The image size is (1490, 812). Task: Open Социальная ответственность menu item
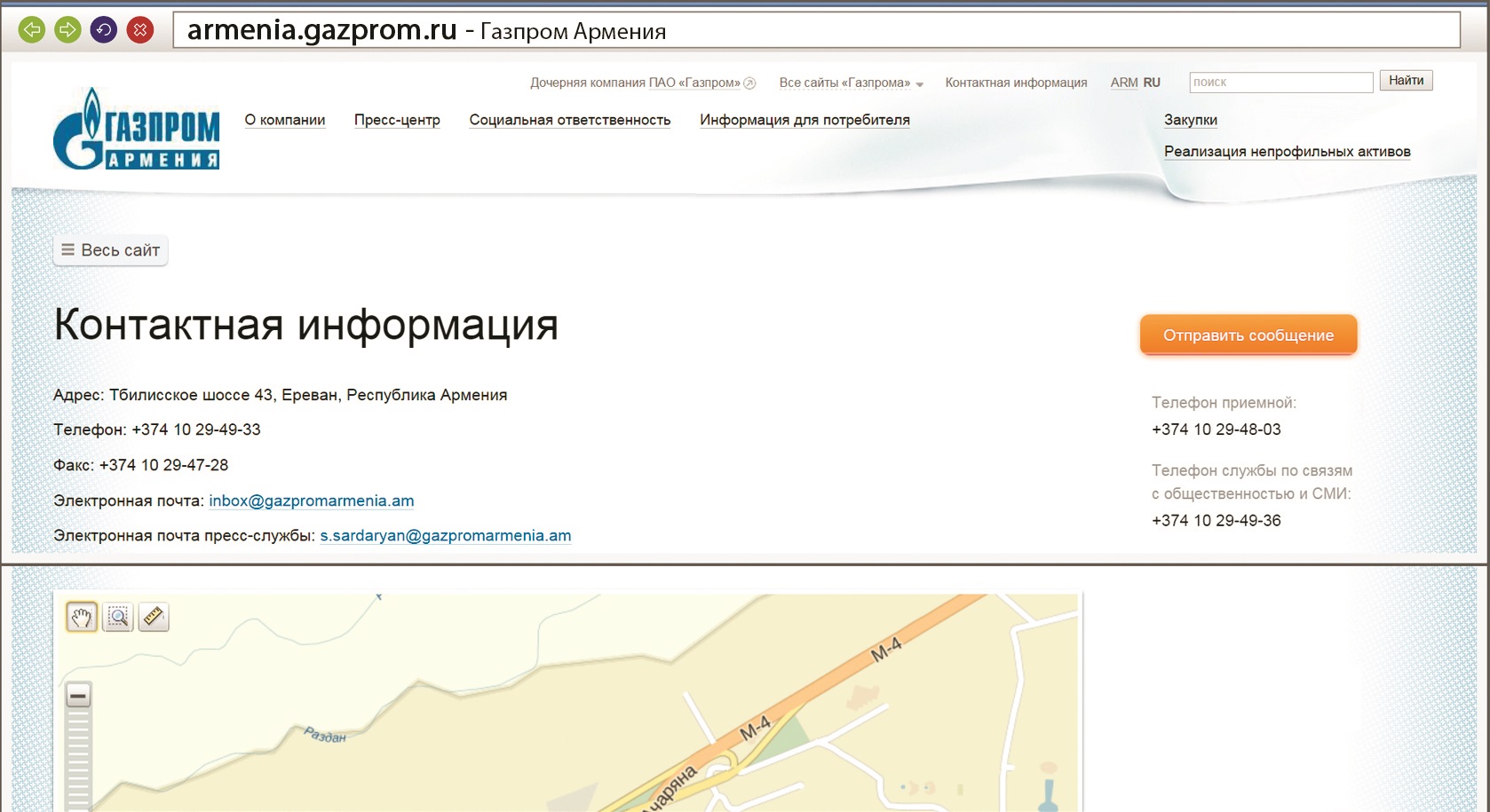570,120
